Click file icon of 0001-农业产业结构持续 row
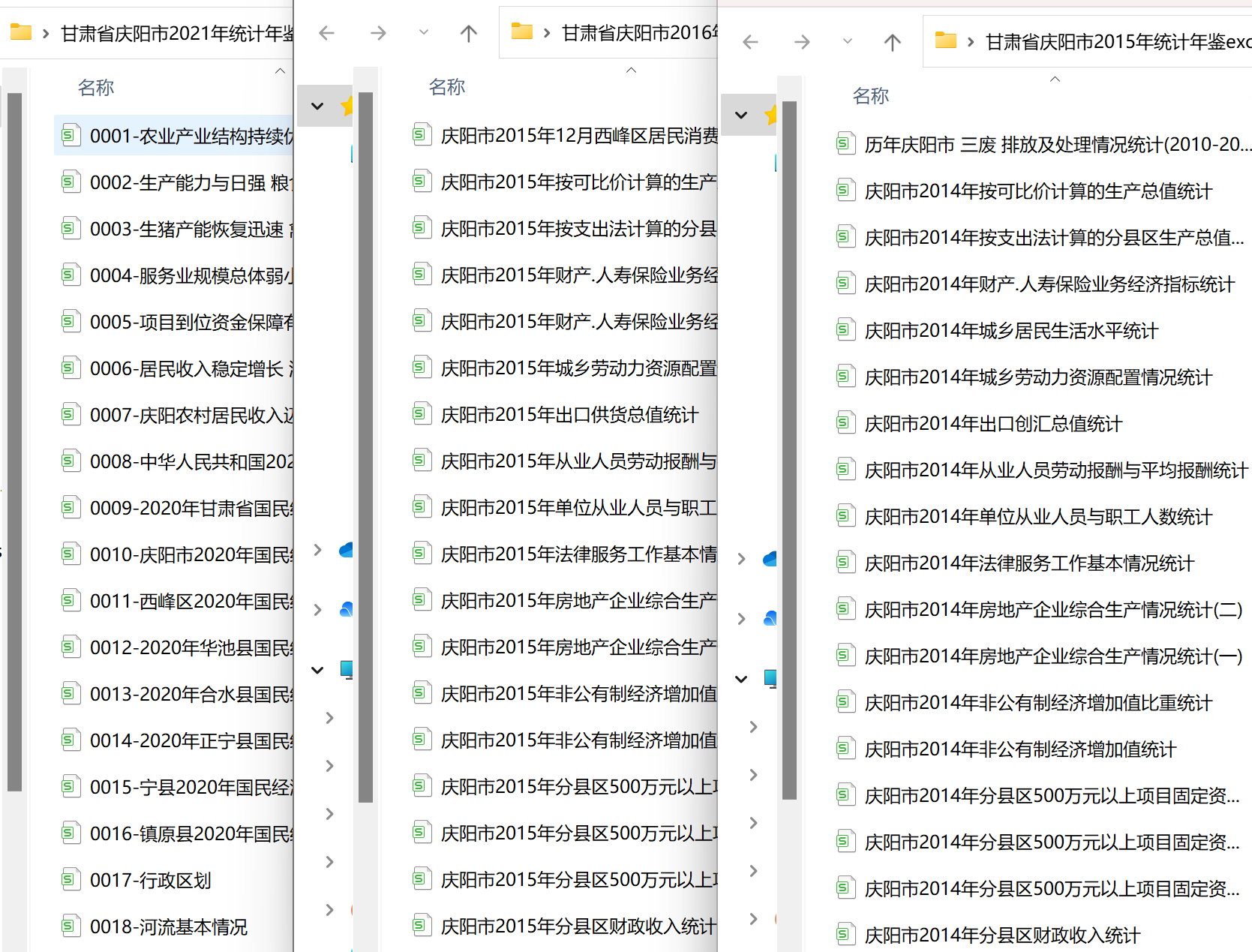The width and height of the screenshot is (1252, 952). click(x=71, y=135)
